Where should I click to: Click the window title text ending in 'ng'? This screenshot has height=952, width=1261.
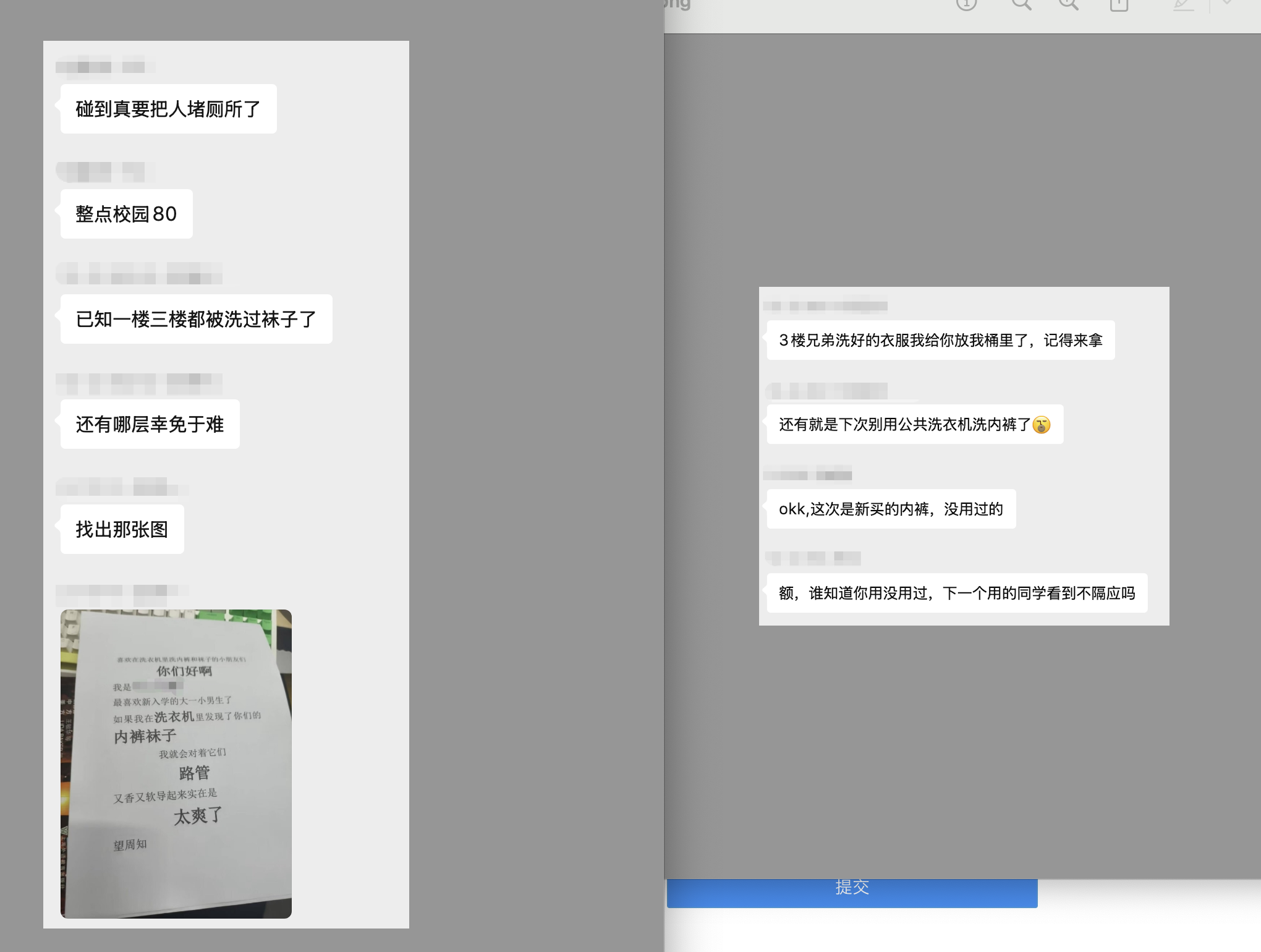point(677,5)
